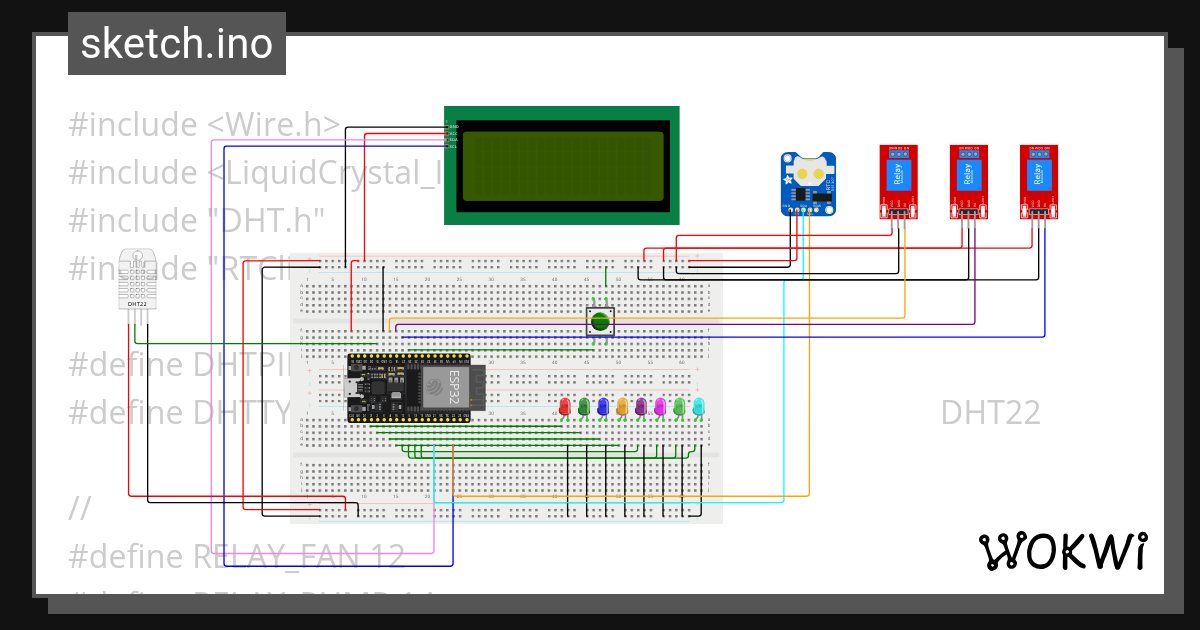Click the blue RTC DS1307 module
This screenshot has width=1200, height=630.
(x=806, y=180)
